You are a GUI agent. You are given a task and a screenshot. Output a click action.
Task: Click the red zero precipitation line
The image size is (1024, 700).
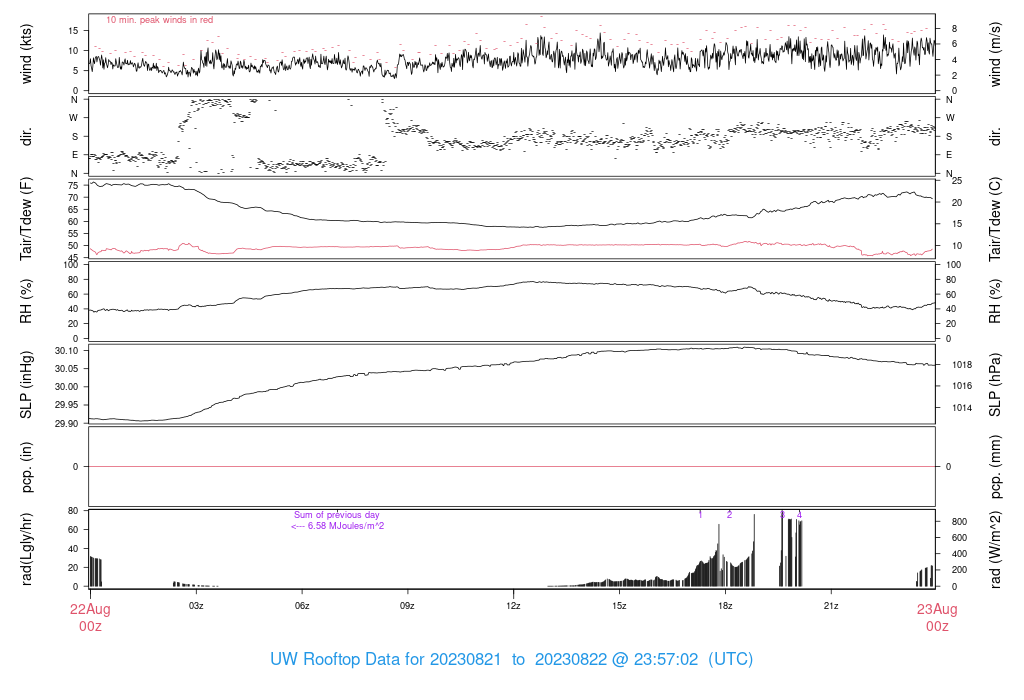[x=512, y=466]
